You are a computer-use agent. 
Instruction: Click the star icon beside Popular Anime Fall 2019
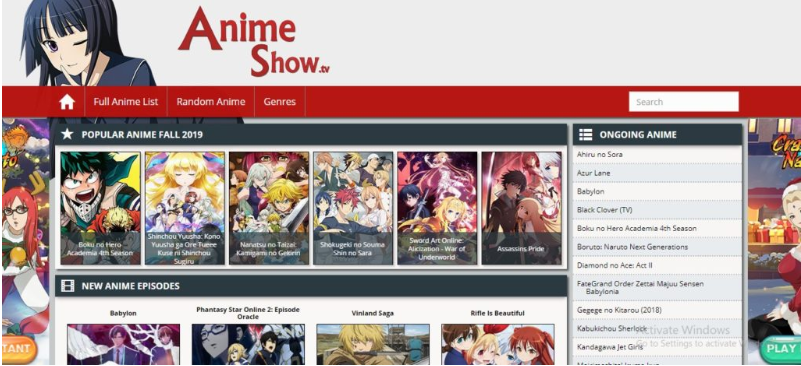67,134
